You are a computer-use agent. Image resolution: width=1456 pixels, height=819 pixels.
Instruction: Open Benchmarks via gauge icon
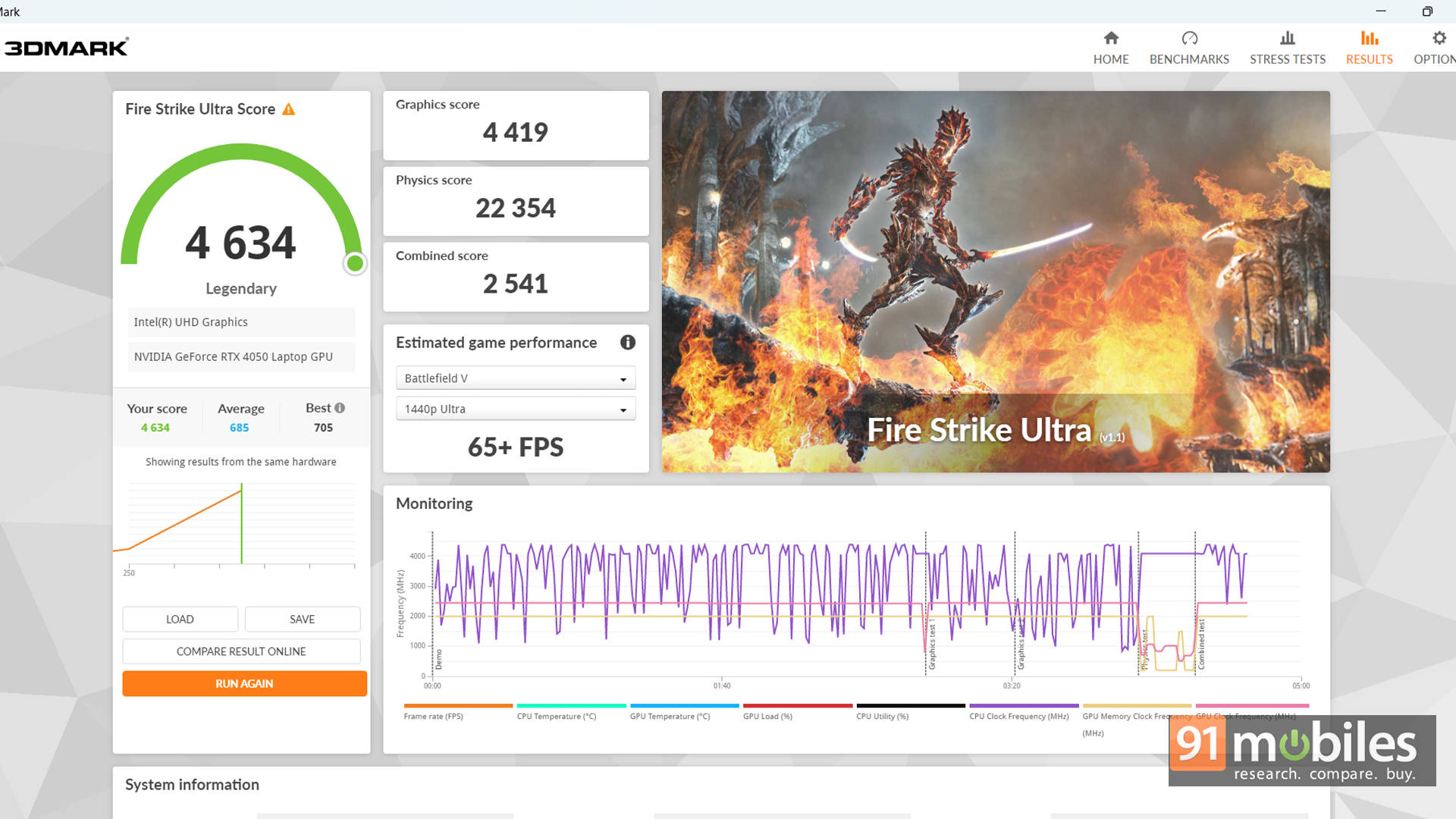tap(1189, 38)
